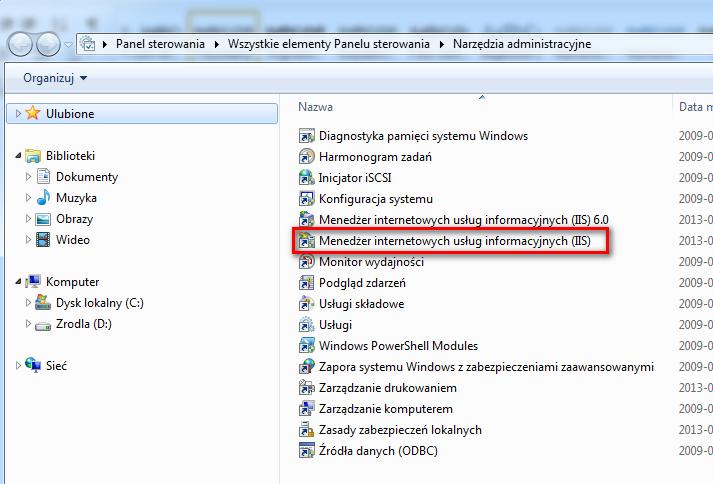
Task: Collapse the Komputer tree node
Action: click(x=18, y=282)
